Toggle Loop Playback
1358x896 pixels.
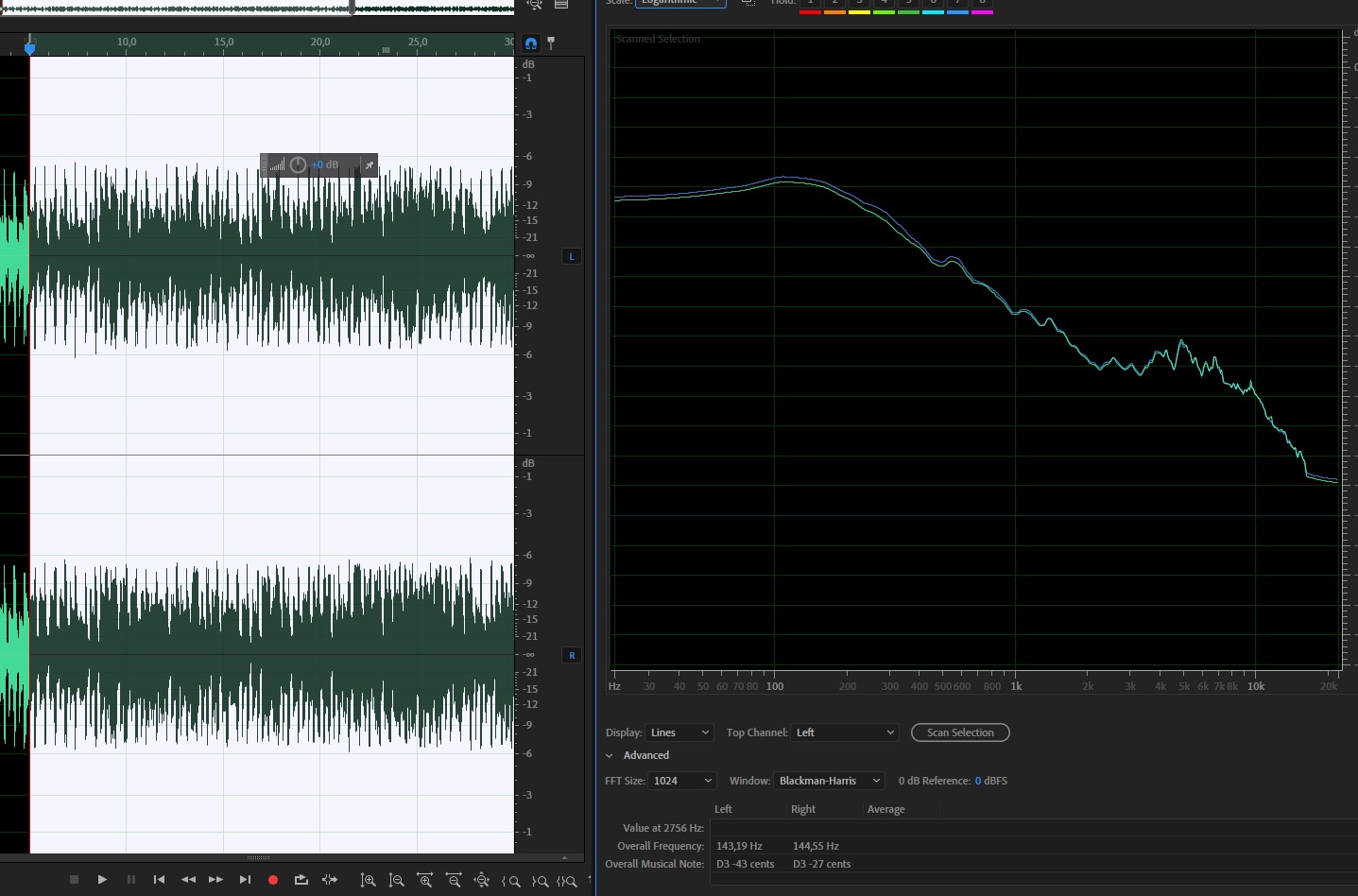pos(301,879)
